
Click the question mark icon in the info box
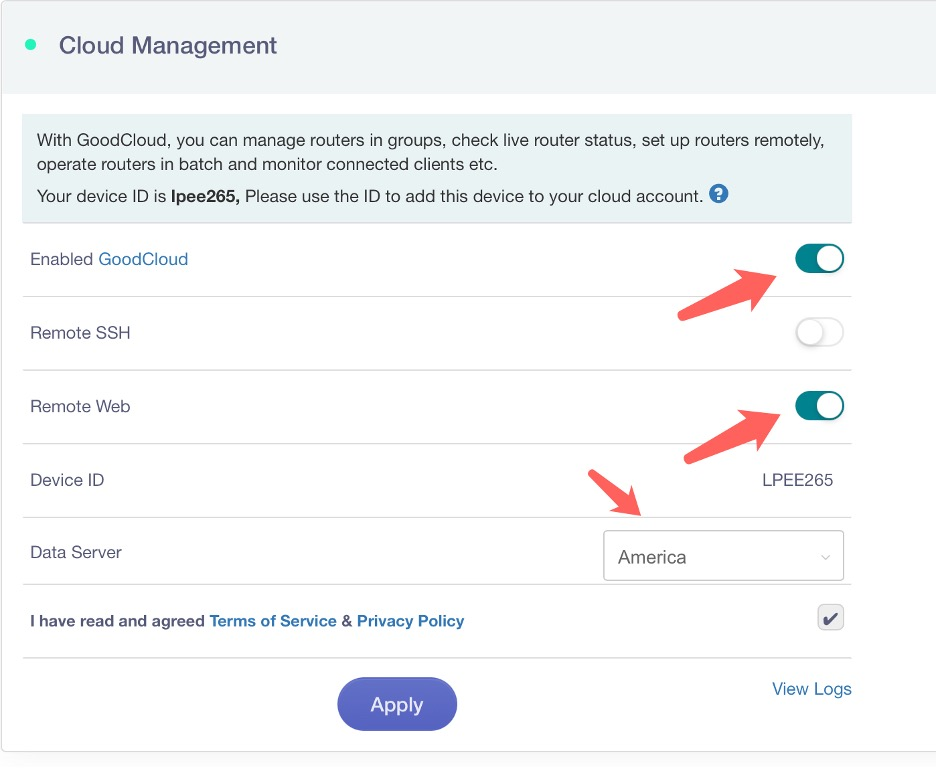click(x=718, y=194)
